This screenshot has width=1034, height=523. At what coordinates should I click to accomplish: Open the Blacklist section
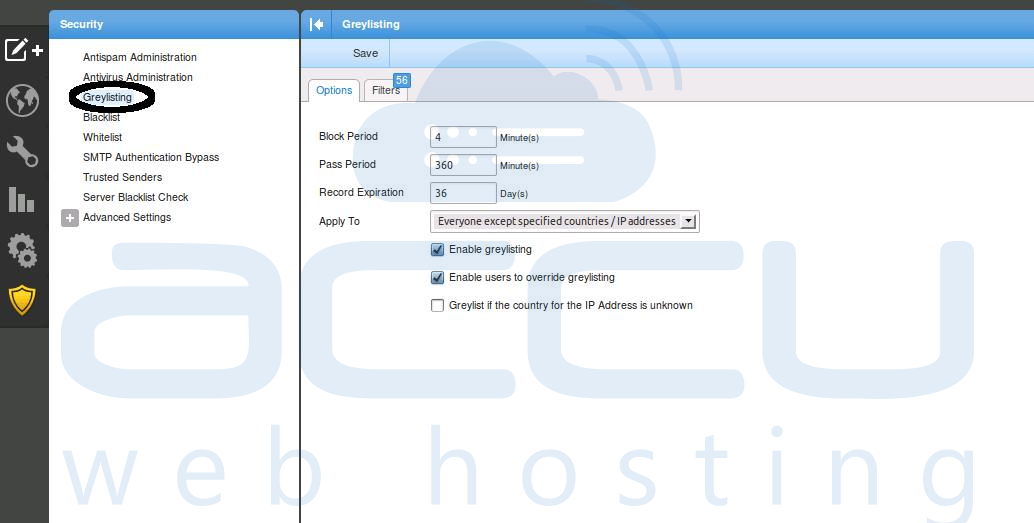pos(102,117)
